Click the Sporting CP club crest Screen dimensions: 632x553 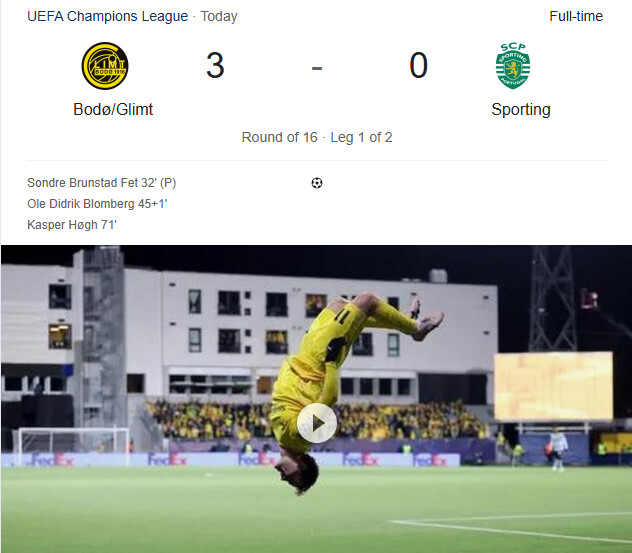(x=513, y=65)
